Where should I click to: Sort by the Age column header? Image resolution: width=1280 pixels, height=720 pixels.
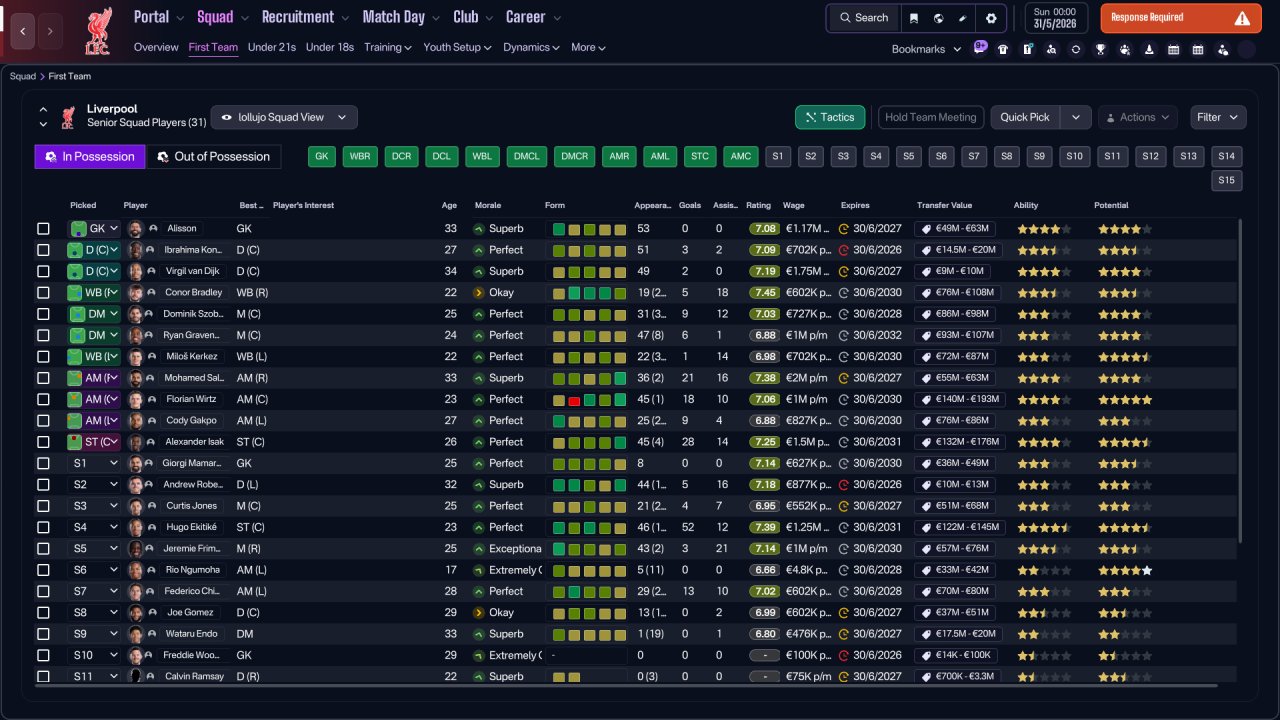pos(449,206)
